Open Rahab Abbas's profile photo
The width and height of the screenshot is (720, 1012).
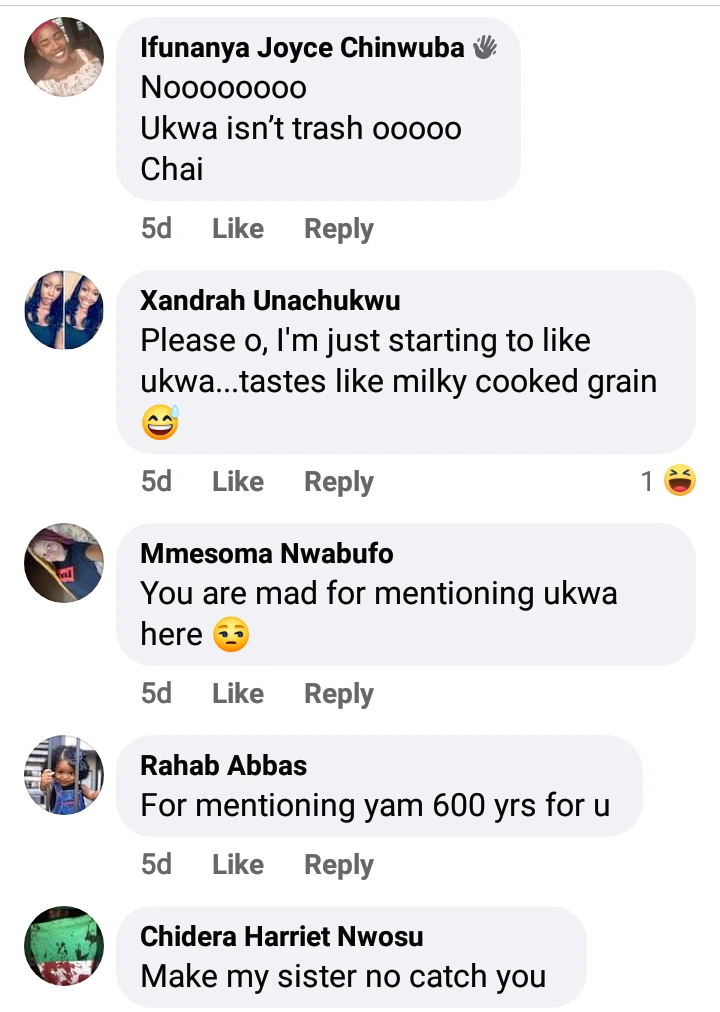tap(63, 775)
